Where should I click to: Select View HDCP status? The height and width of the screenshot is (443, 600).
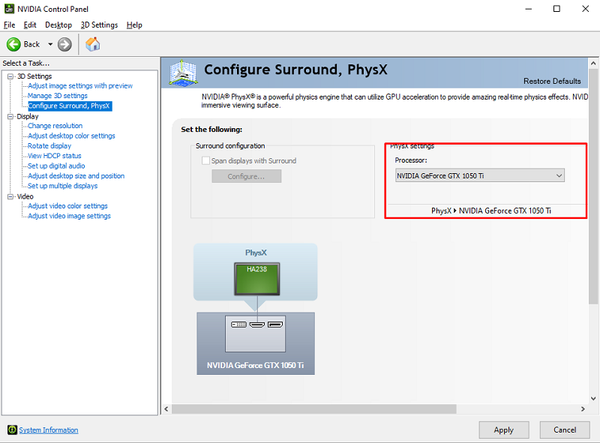[54, 156]
